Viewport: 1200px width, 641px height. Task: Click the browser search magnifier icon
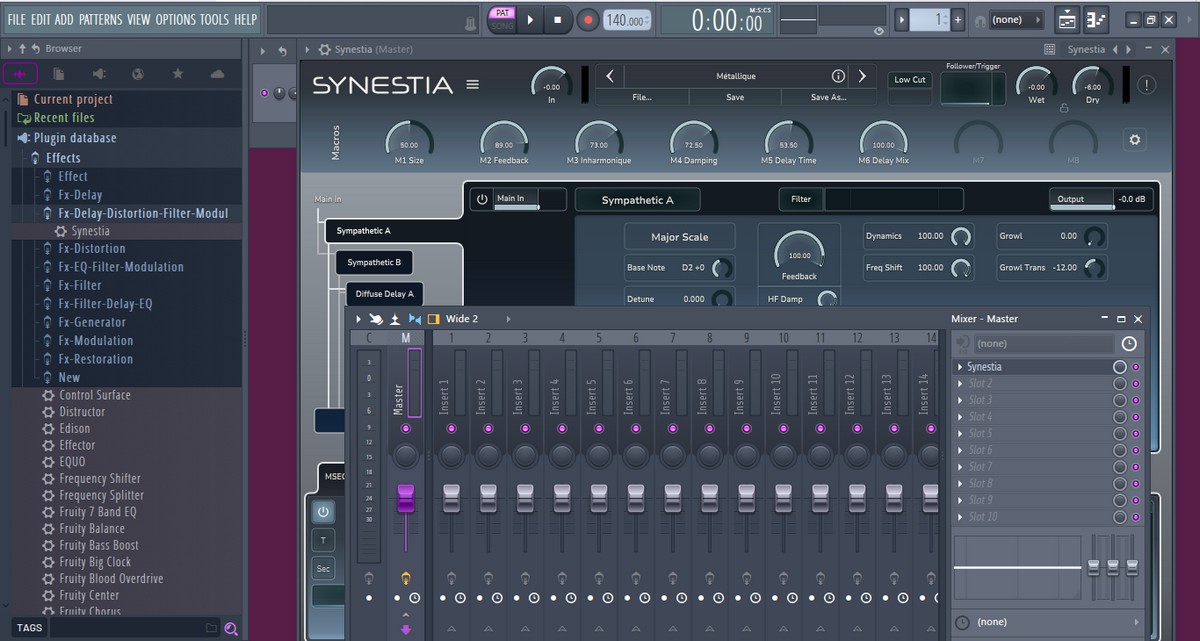click(231, 628)
